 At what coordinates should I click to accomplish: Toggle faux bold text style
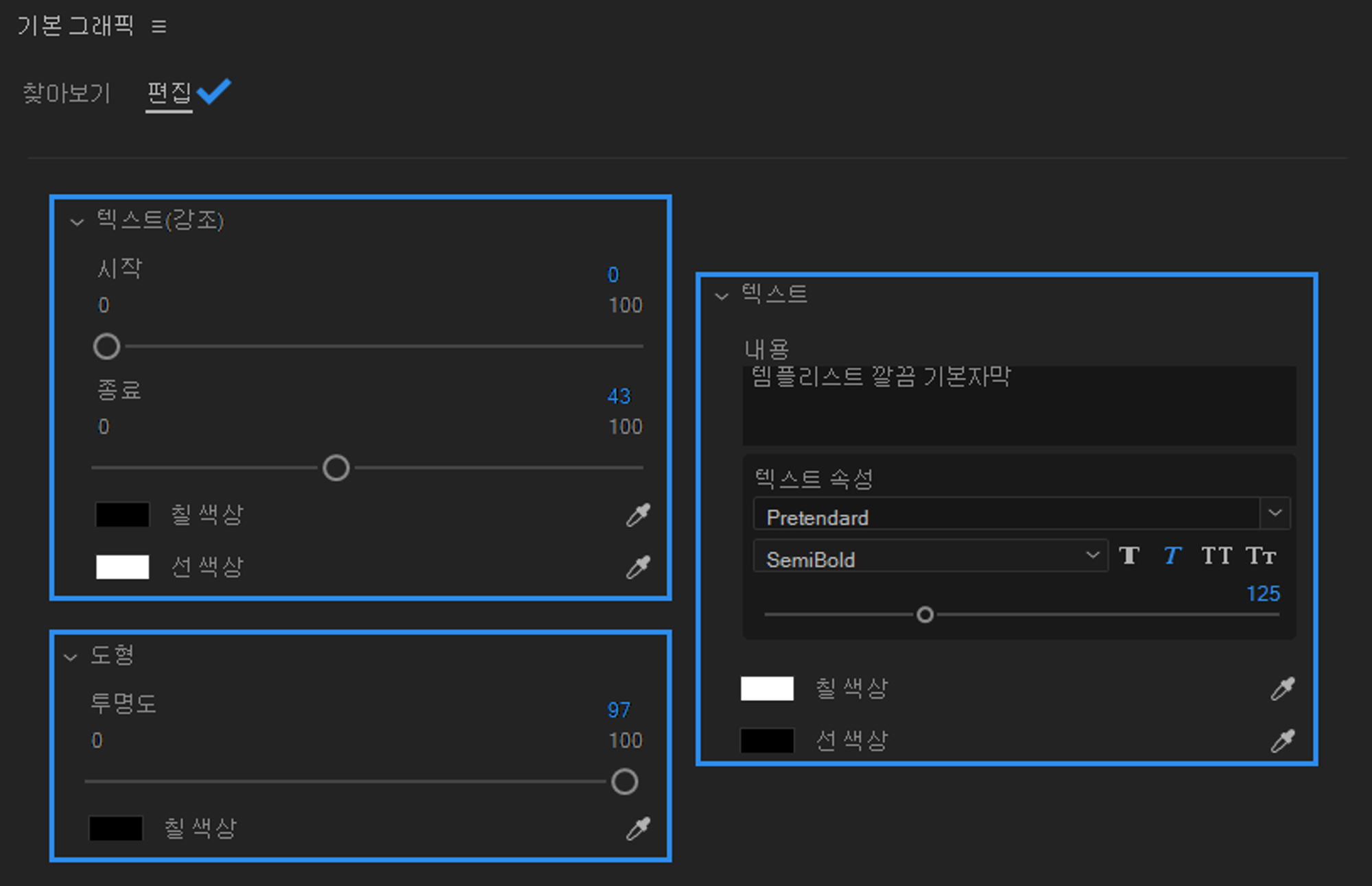[1129, 555]
